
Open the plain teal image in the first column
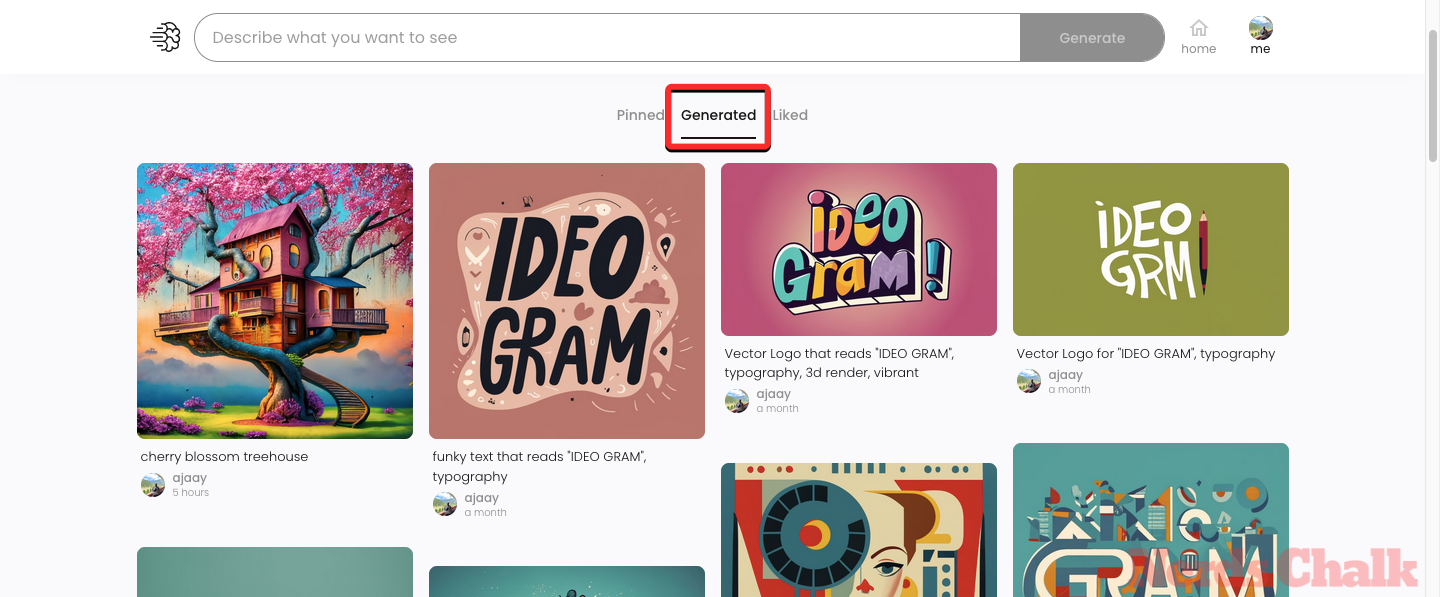275,572
